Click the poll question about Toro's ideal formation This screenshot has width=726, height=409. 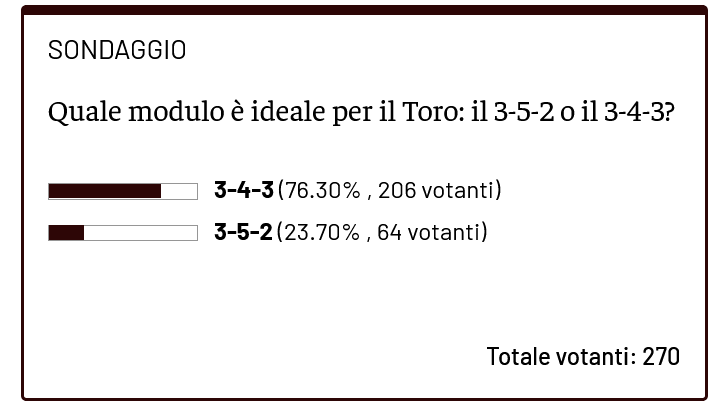tap(361, 112)
